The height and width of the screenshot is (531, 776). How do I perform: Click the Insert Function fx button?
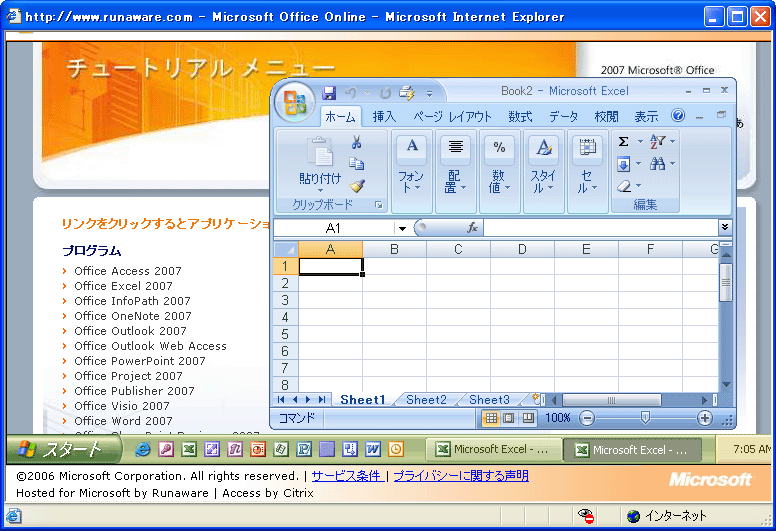(x=473, y=227)
